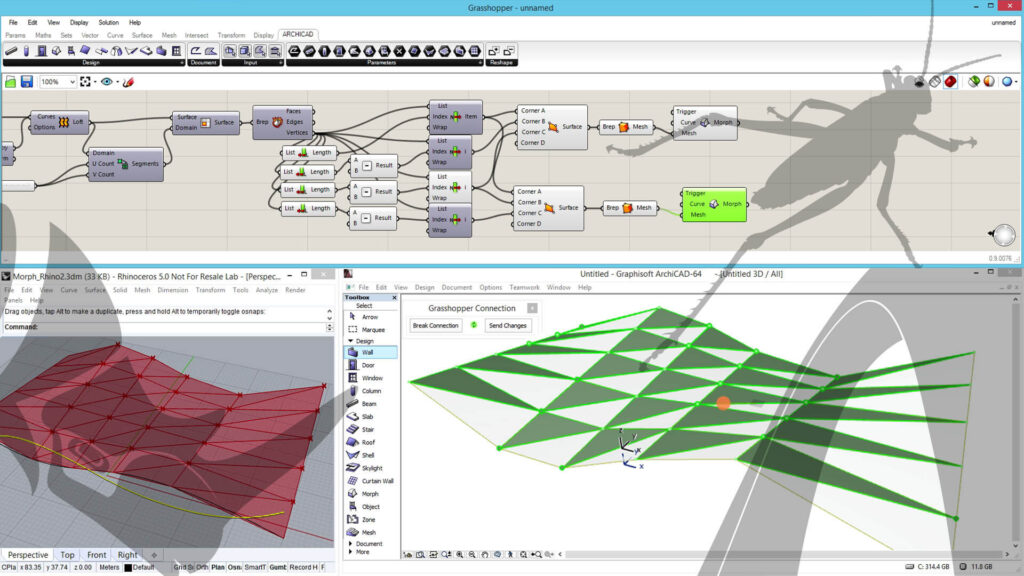Viewport: 1024px width, 576px height.
Task: Select the Wall tool in ArchiCAD Toolbox
Action: pos(370,352)
